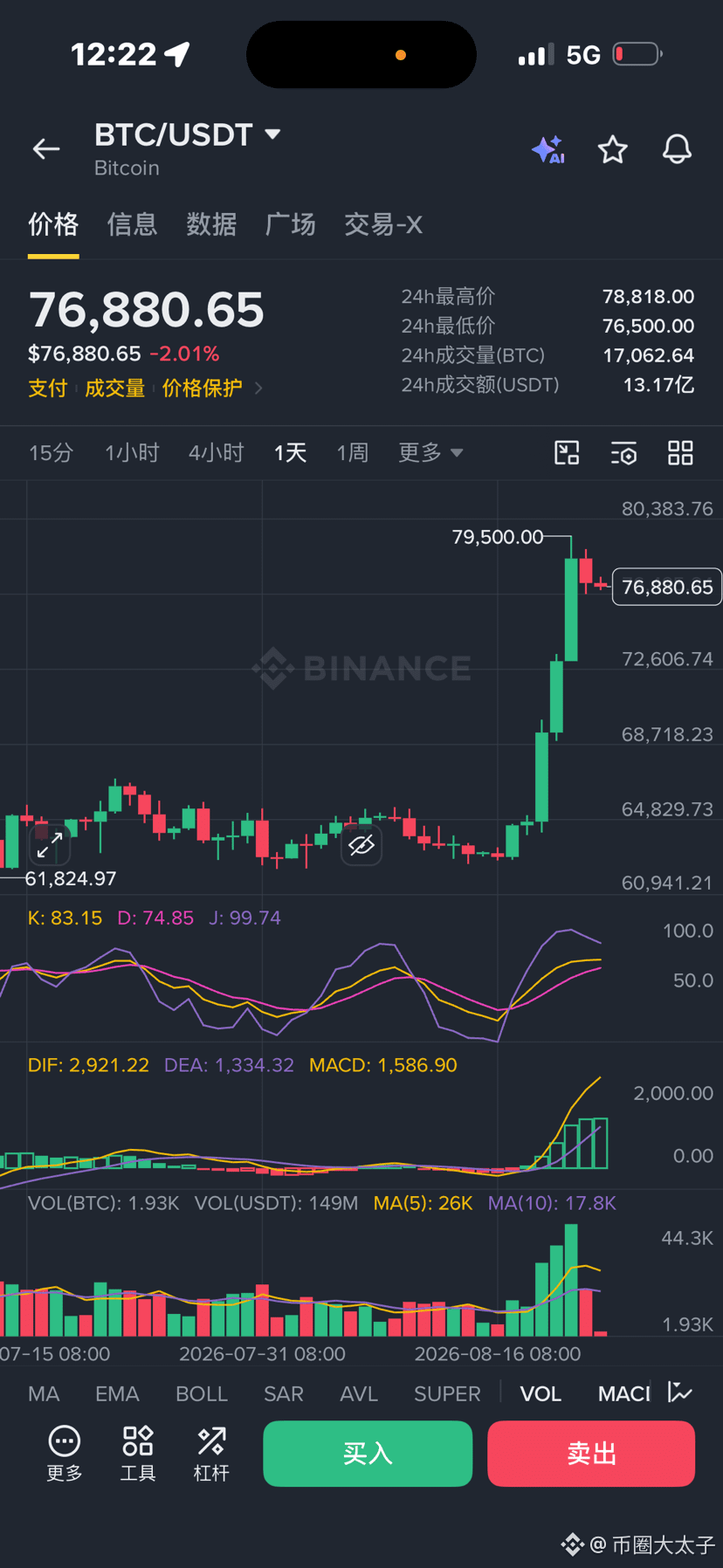Screen dimensions: 723x1568
Task: Toggle the hide-indicator eye icon on chart
Action: pyautogui.click(x=361, y=844)
